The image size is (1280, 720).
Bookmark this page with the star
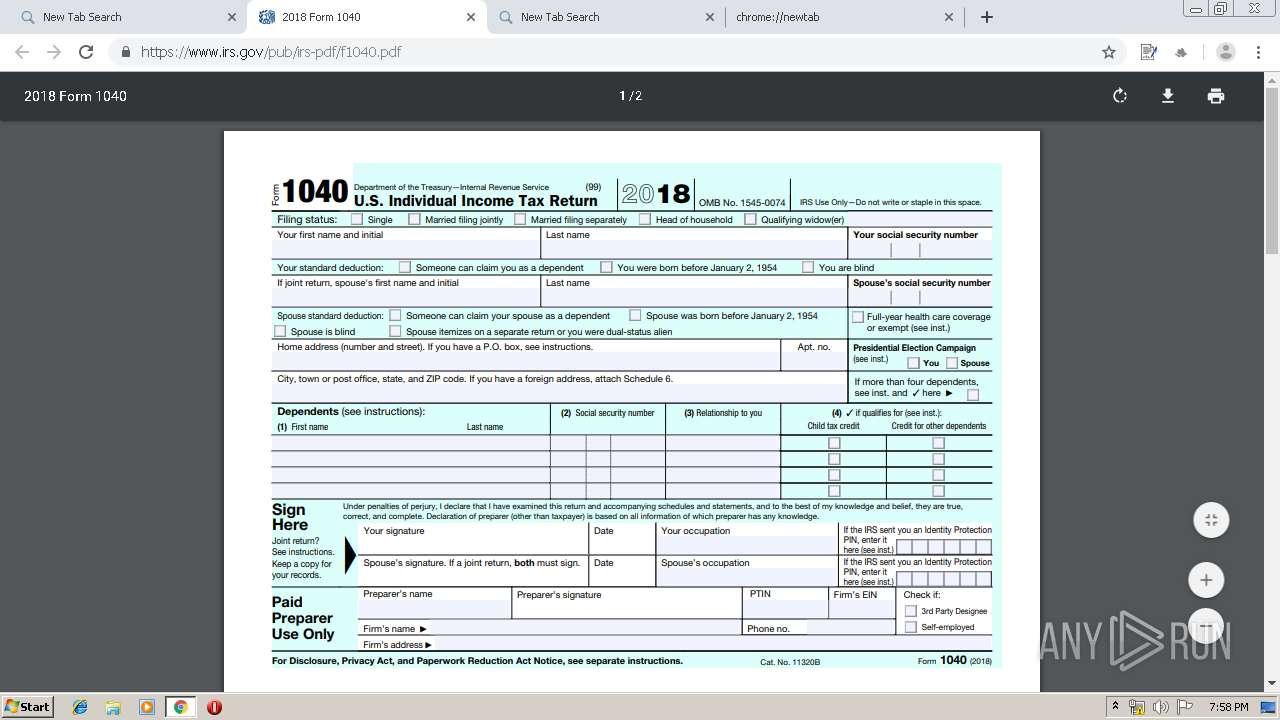pos(1109,52)
